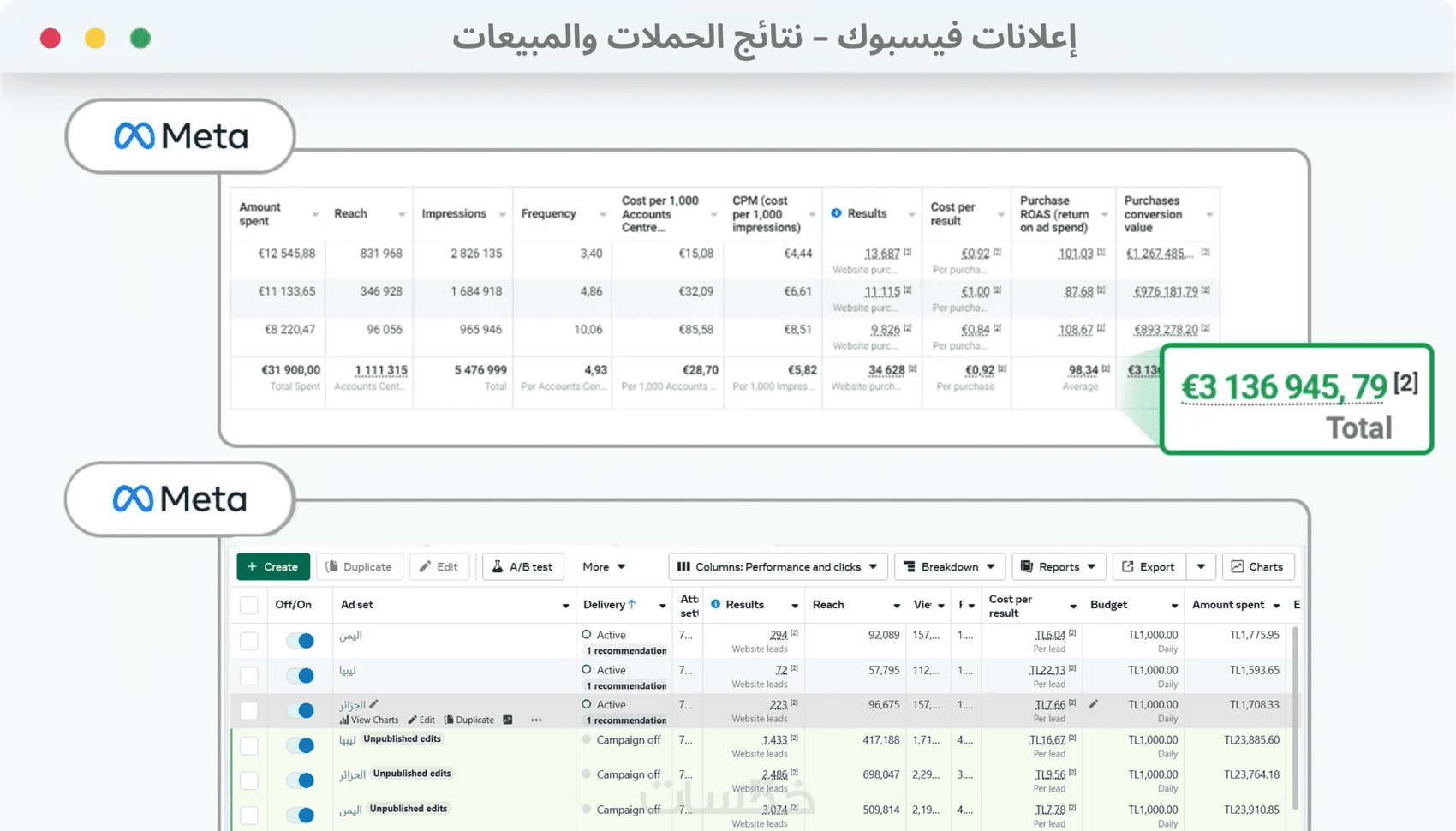
Task: Click the rename pencil icon beside active الجزائر ad set
Action: [373, 704]
